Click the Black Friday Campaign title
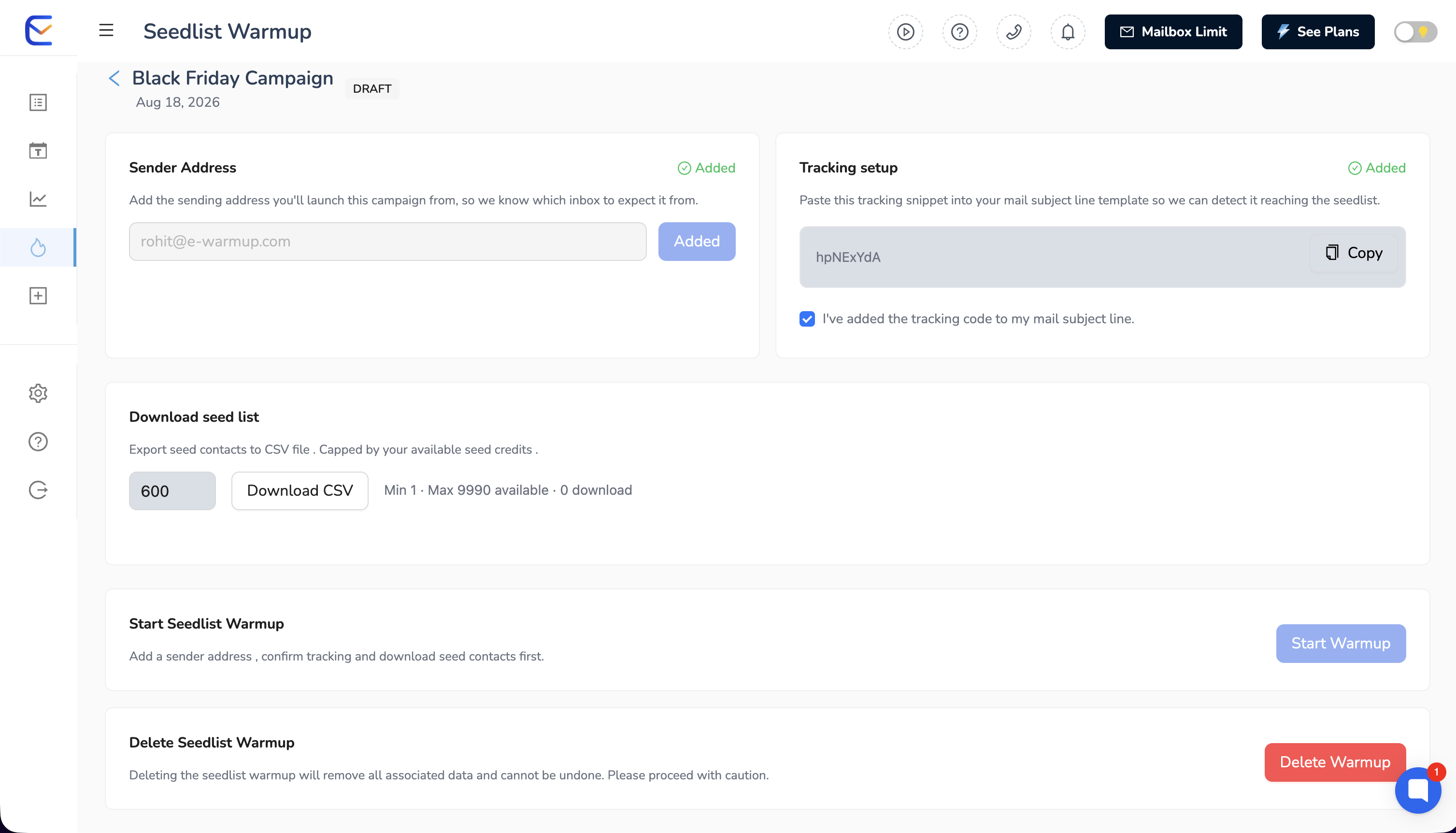Screen dimensions: 1456x833 233,78
